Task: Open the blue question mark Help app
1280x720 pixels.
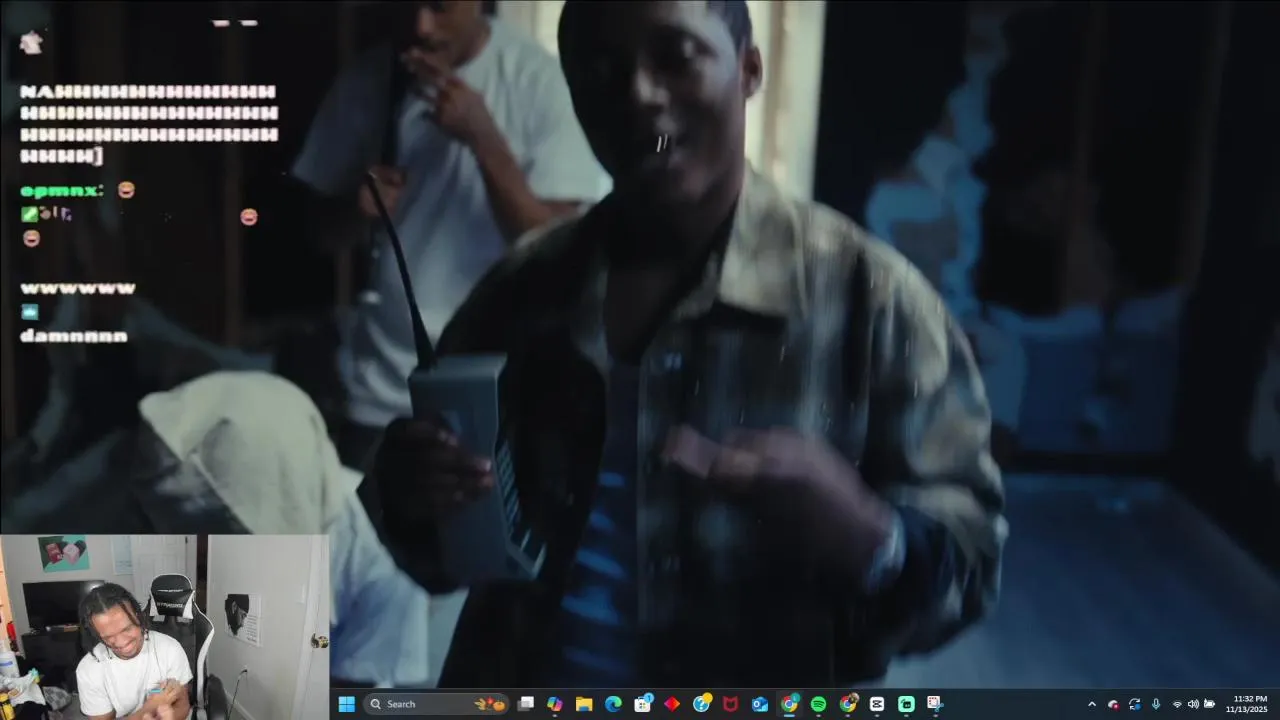Action: pyautogui.click(x=702, y=704)
